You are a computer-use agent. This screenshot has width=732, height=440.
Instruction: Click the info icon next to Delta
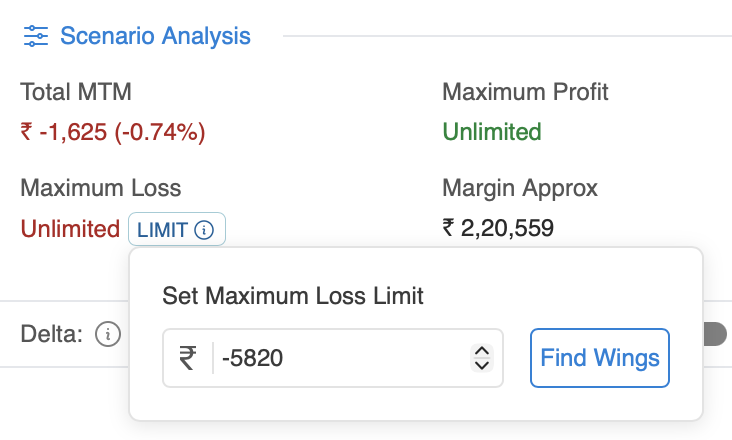click(108, 334)
